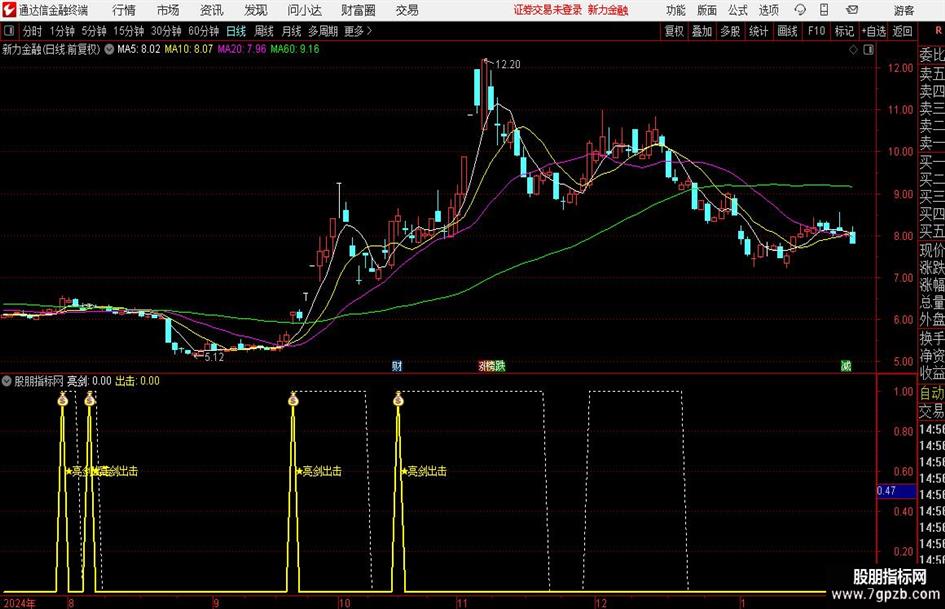This screenshot has width=945, height=609.
Task: Click the 5.12 low price label
Action: point(214,357)
